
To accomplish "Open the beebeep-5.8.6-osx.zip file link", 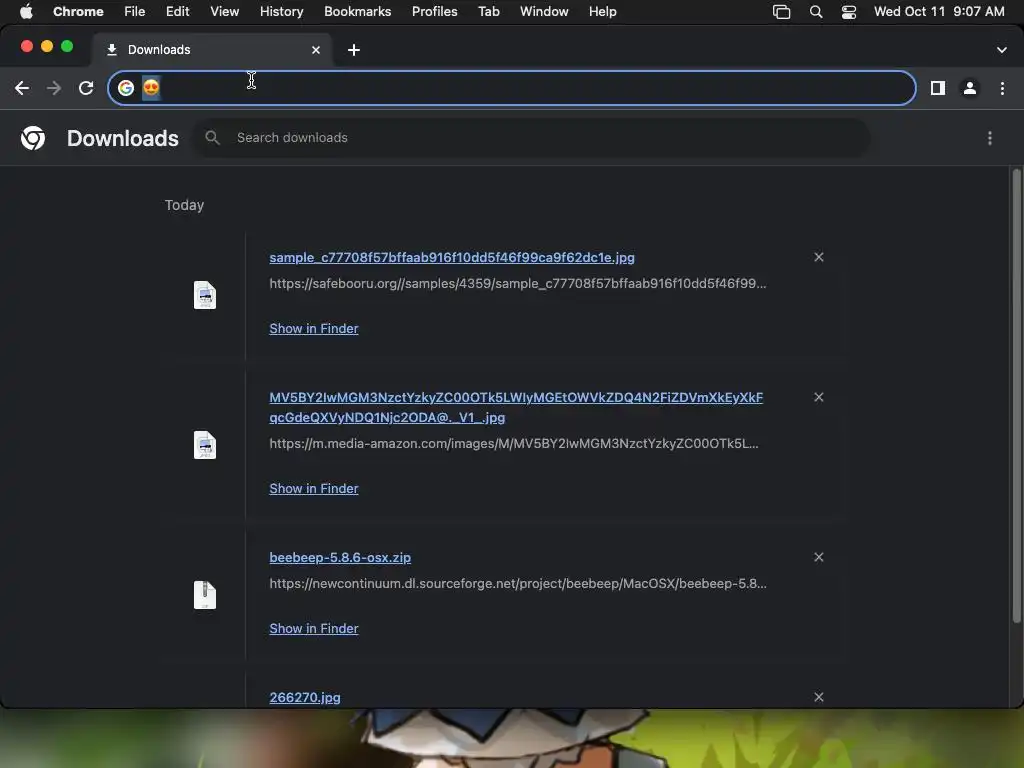I will [340, 557].
